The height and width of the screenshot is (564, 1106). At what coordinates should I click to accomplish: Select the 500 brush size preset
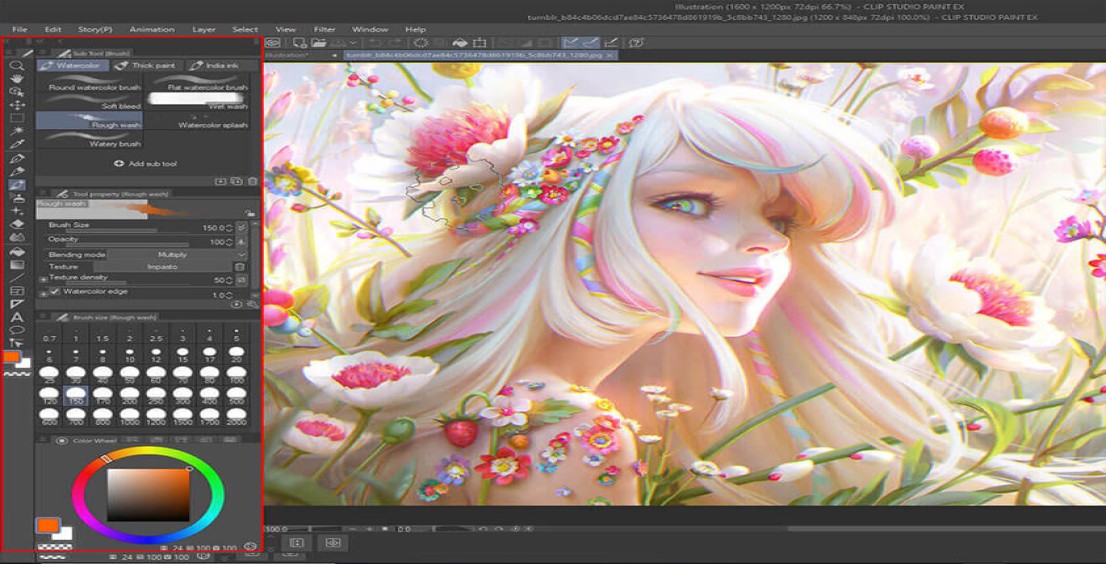pyautogui.click(x=237, y=396)
